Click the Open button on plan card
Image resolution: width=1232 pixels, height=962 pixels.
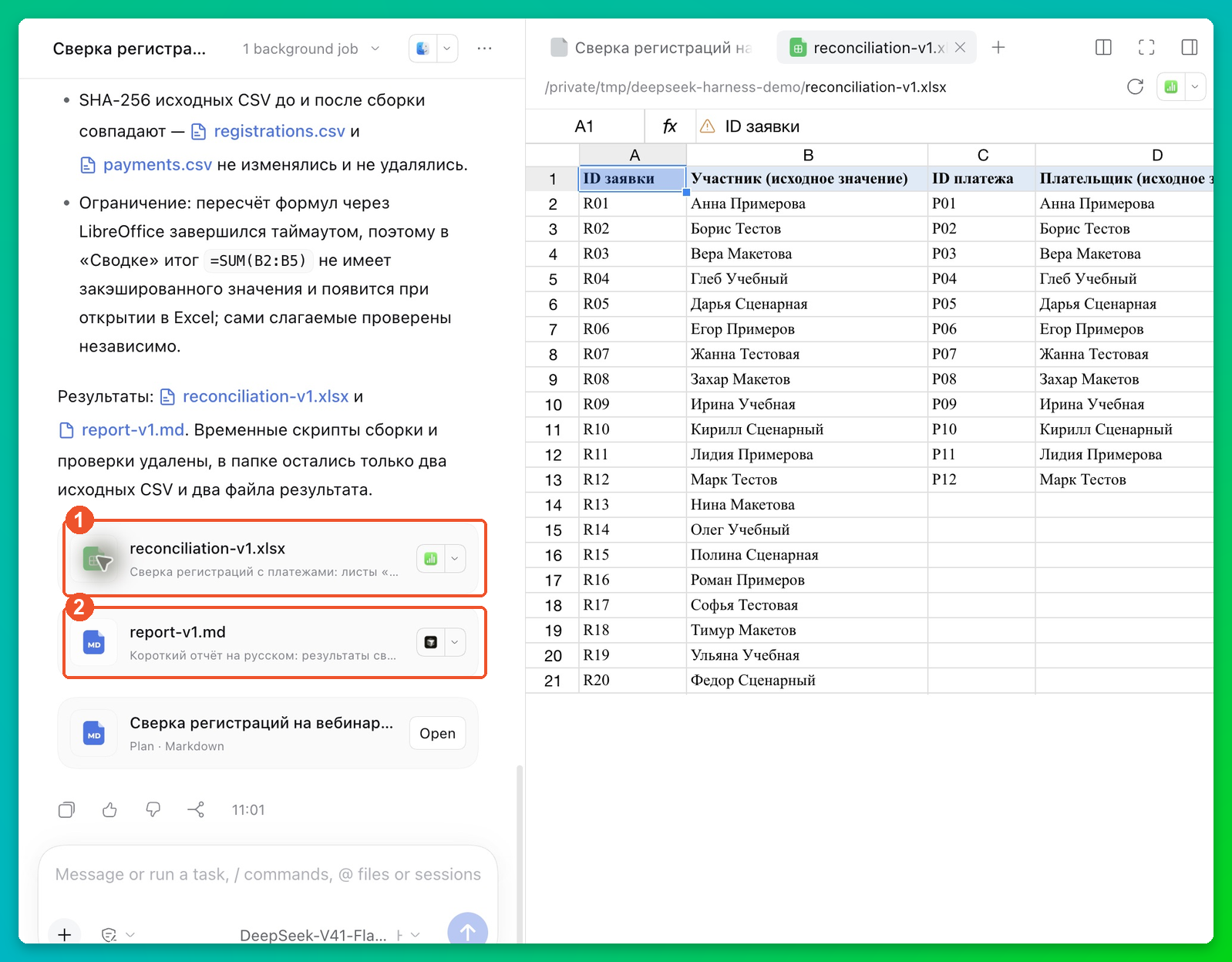point(437,733)
